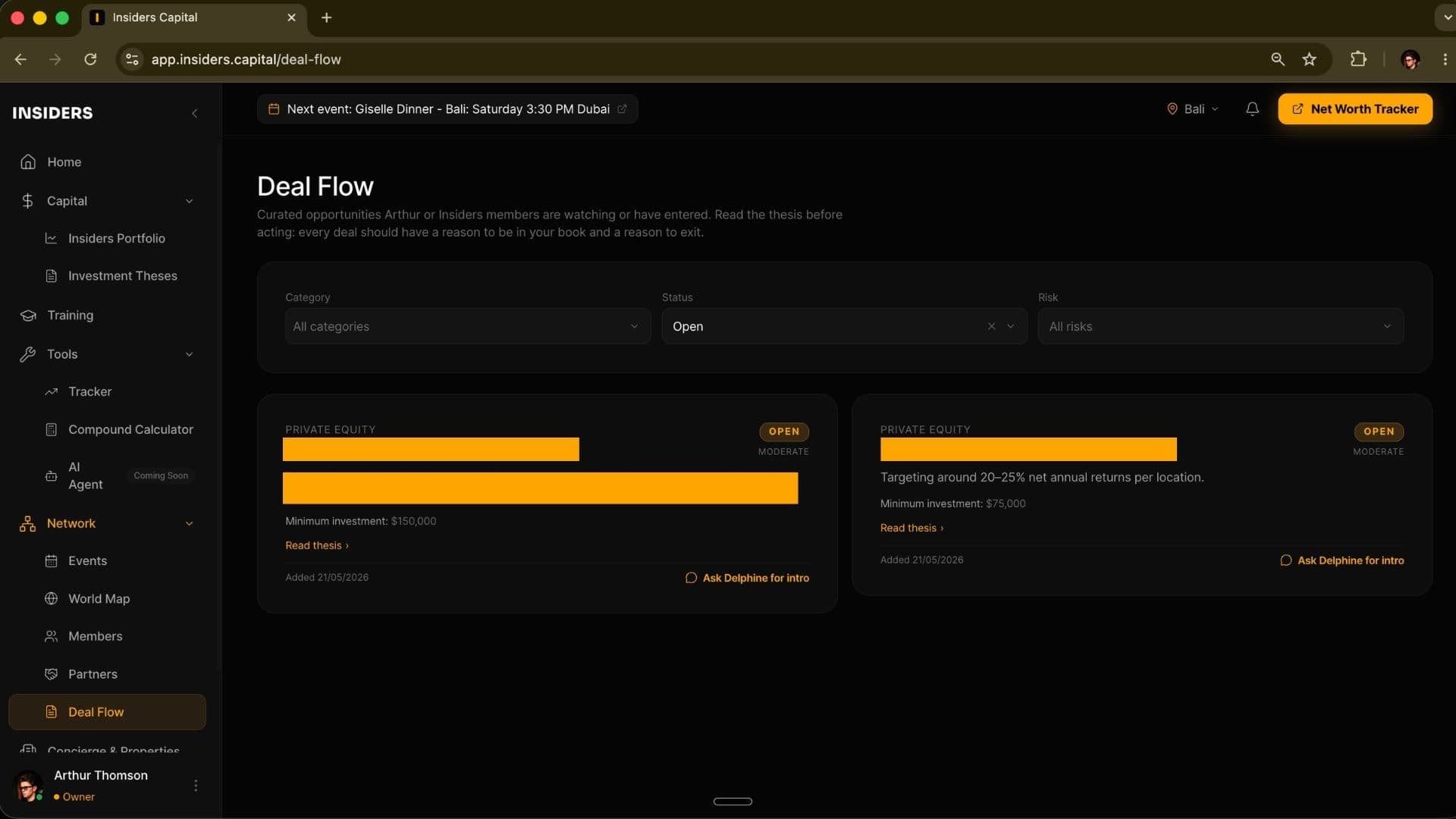Image resolution: width=1456 pixels, height=819 pixels.
Task: Open Members in sidebar
Action: click(95, 636)
